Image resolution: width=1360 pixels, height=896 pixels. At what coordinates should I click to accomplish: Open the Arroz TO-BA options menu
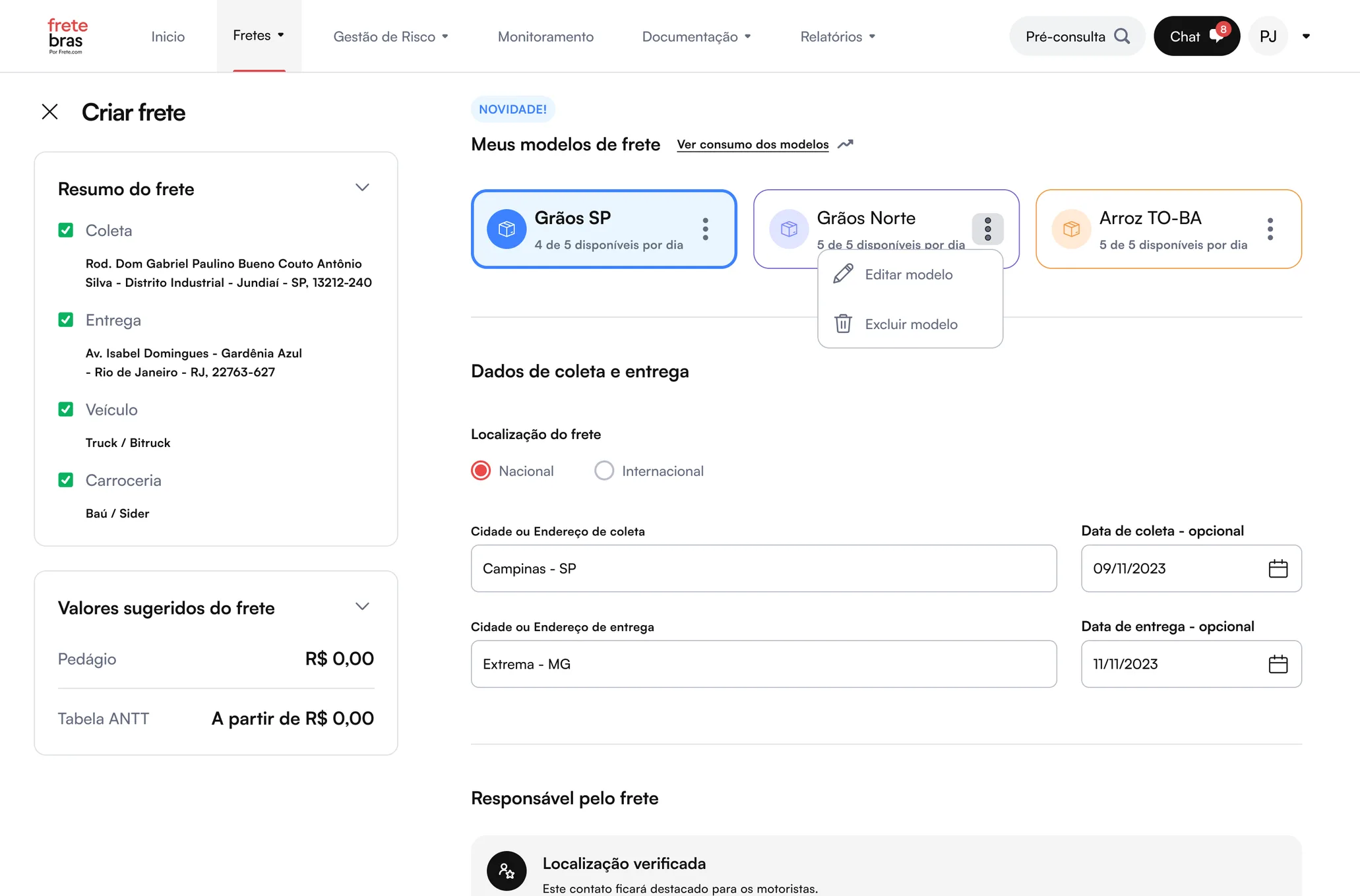pos(1270,229)
